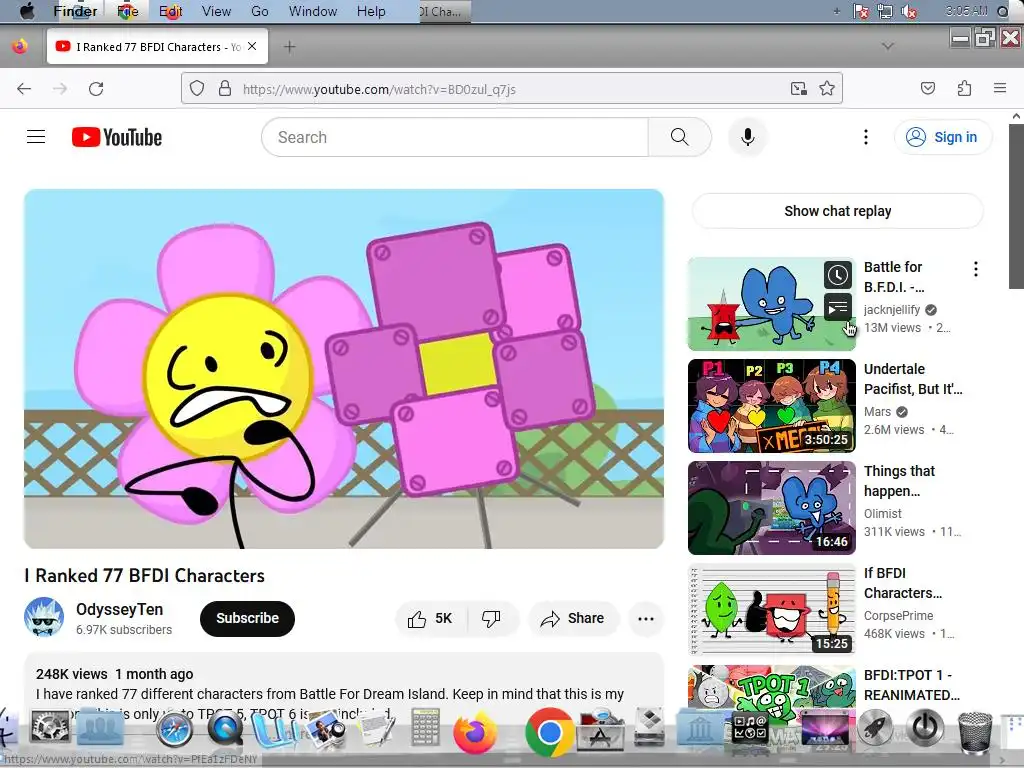Viewport: 1024px width, 768px height.
Task: Open Calculator from the dock
Action: 425,728
